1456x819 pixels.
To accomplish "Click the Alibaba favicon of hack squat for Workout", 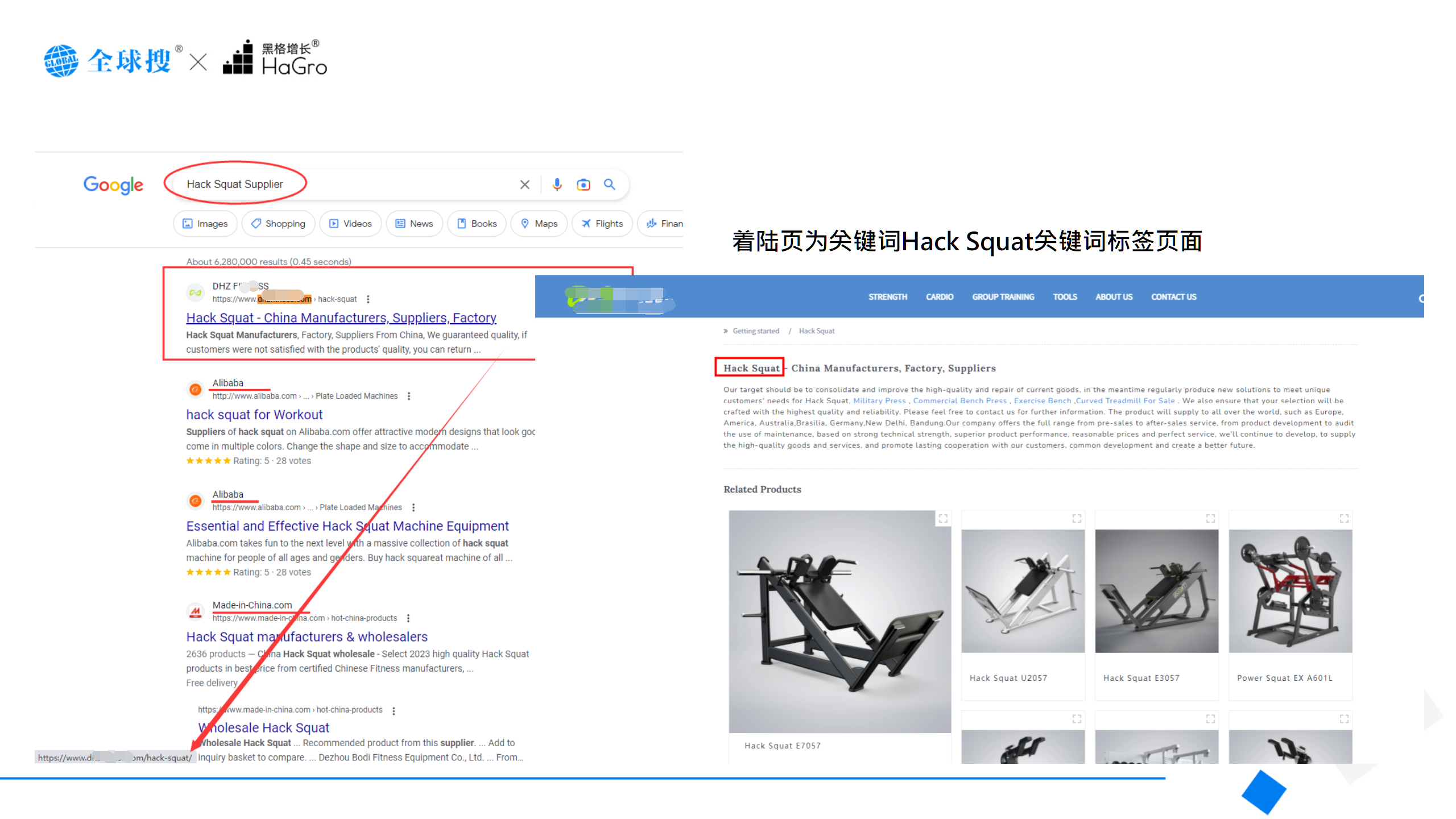I will tap(195, 390).
